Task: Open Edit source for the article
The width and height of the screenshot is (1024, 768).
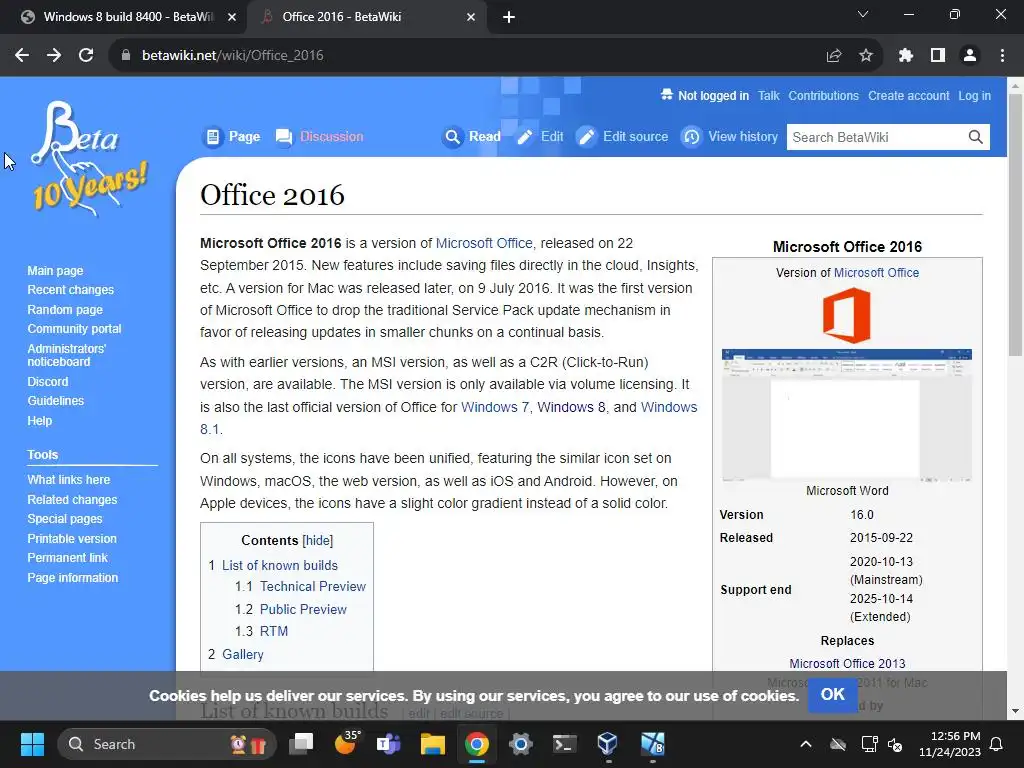Action: tap(622, 136)
